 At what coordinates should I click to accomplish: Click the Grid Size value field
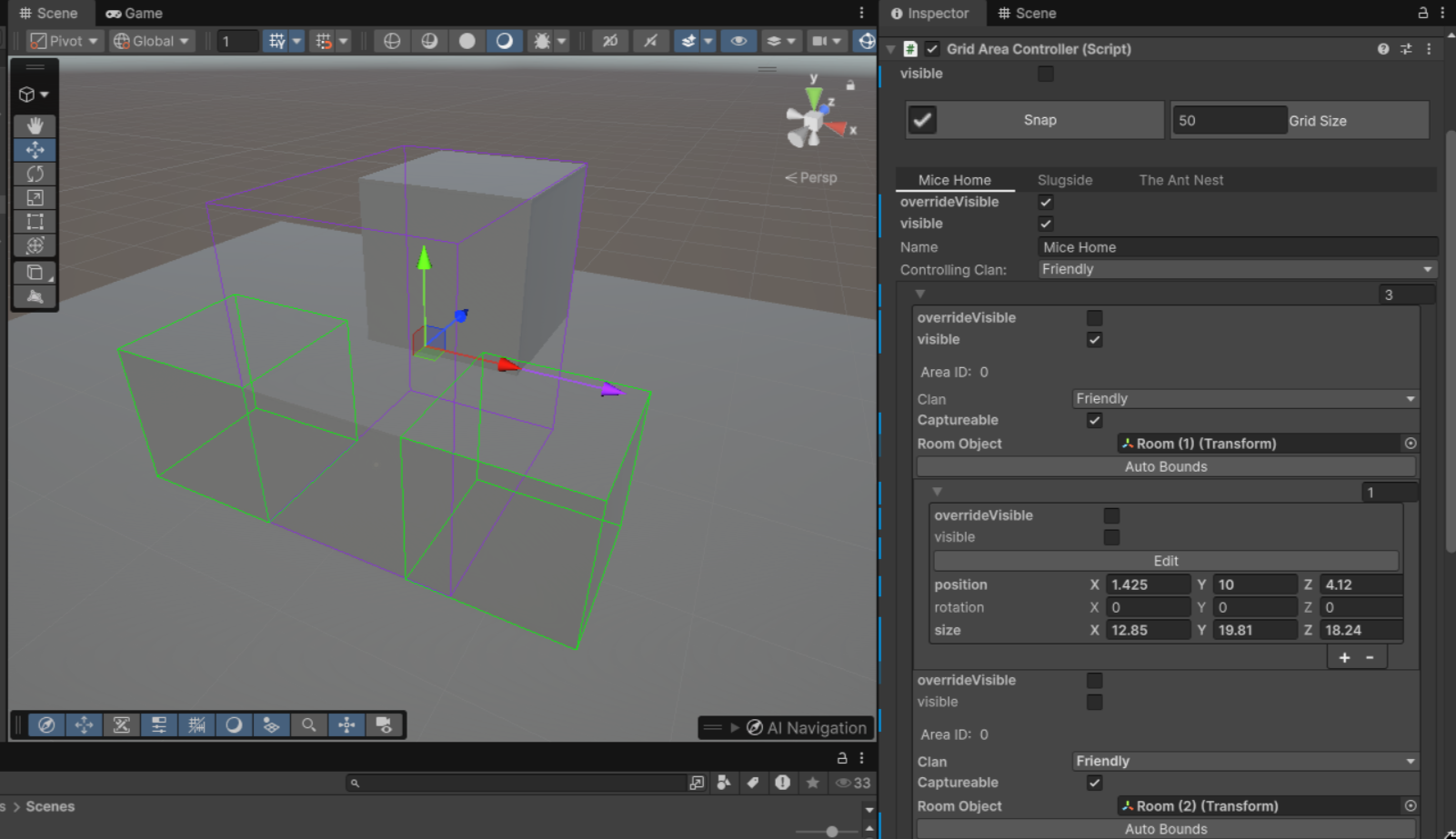point(1229,121)
